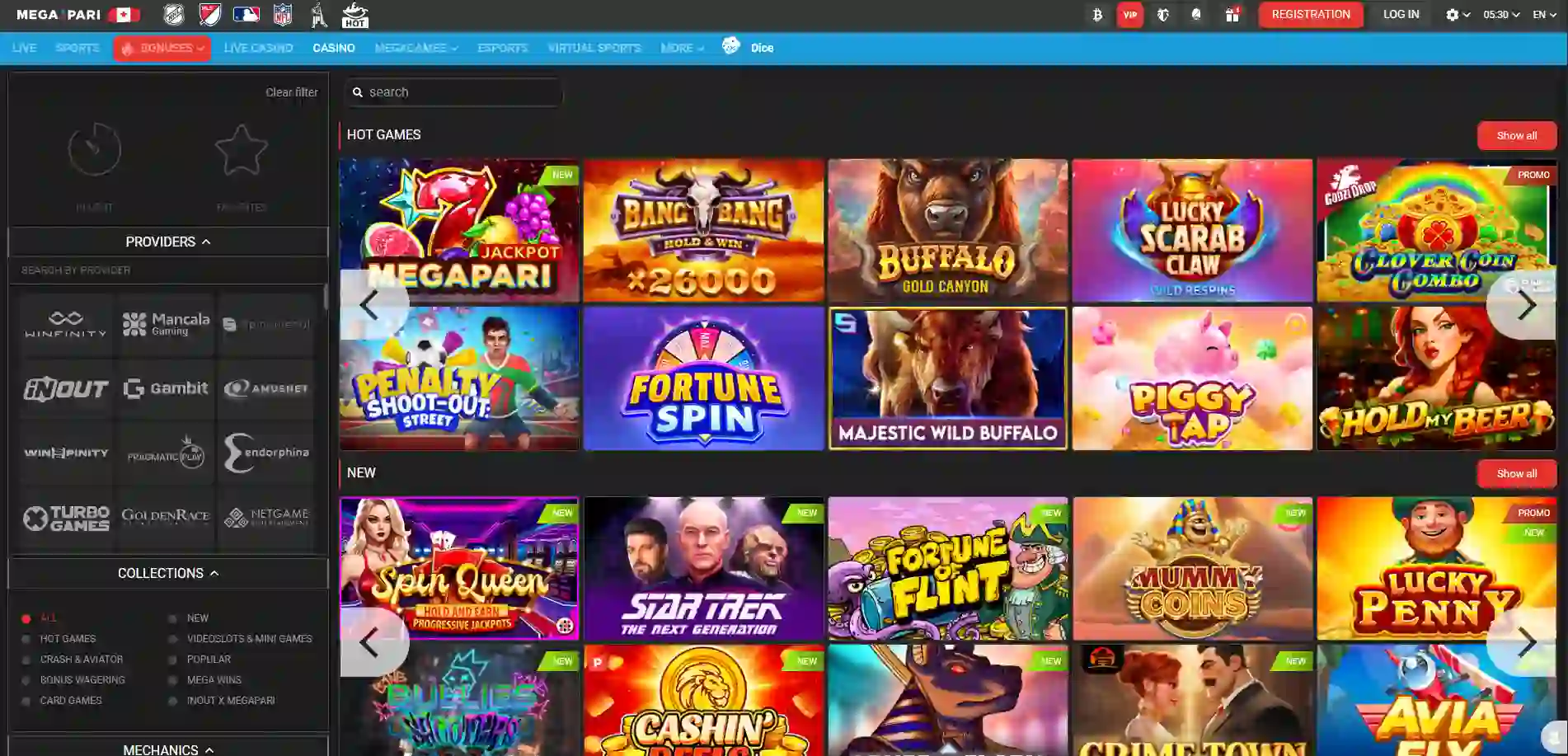Collapse the PROVIDERS panel
This screenshot has width=1568, height=756.
pos(167,242)
